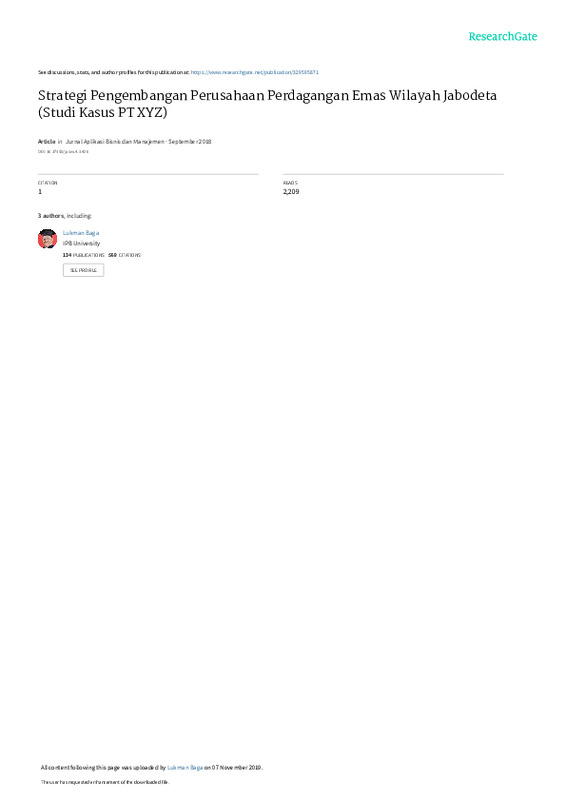Open the uploader Lukman Baga link in footer
The height and width of the screenshot is (800, 566).
coord(185,767)
